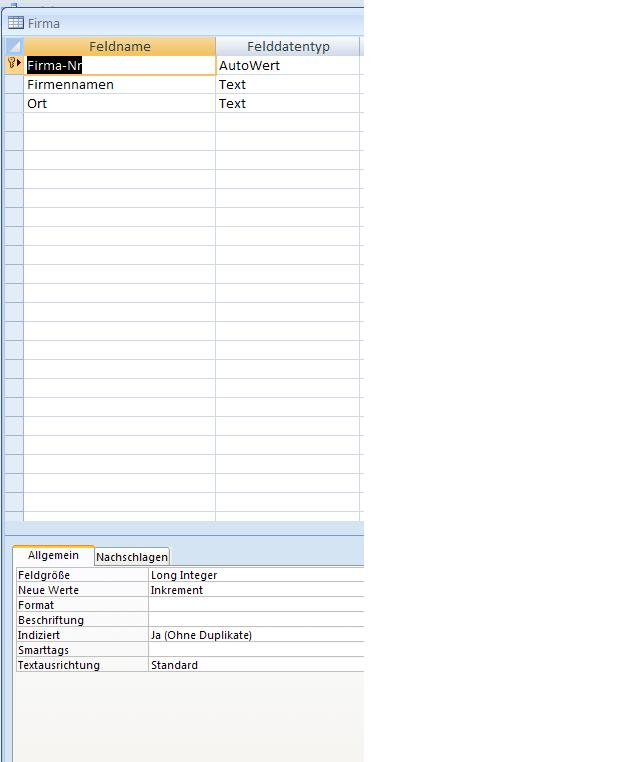Click the Firmennamen field name cell
640x762 pixels.
[120, 85]
